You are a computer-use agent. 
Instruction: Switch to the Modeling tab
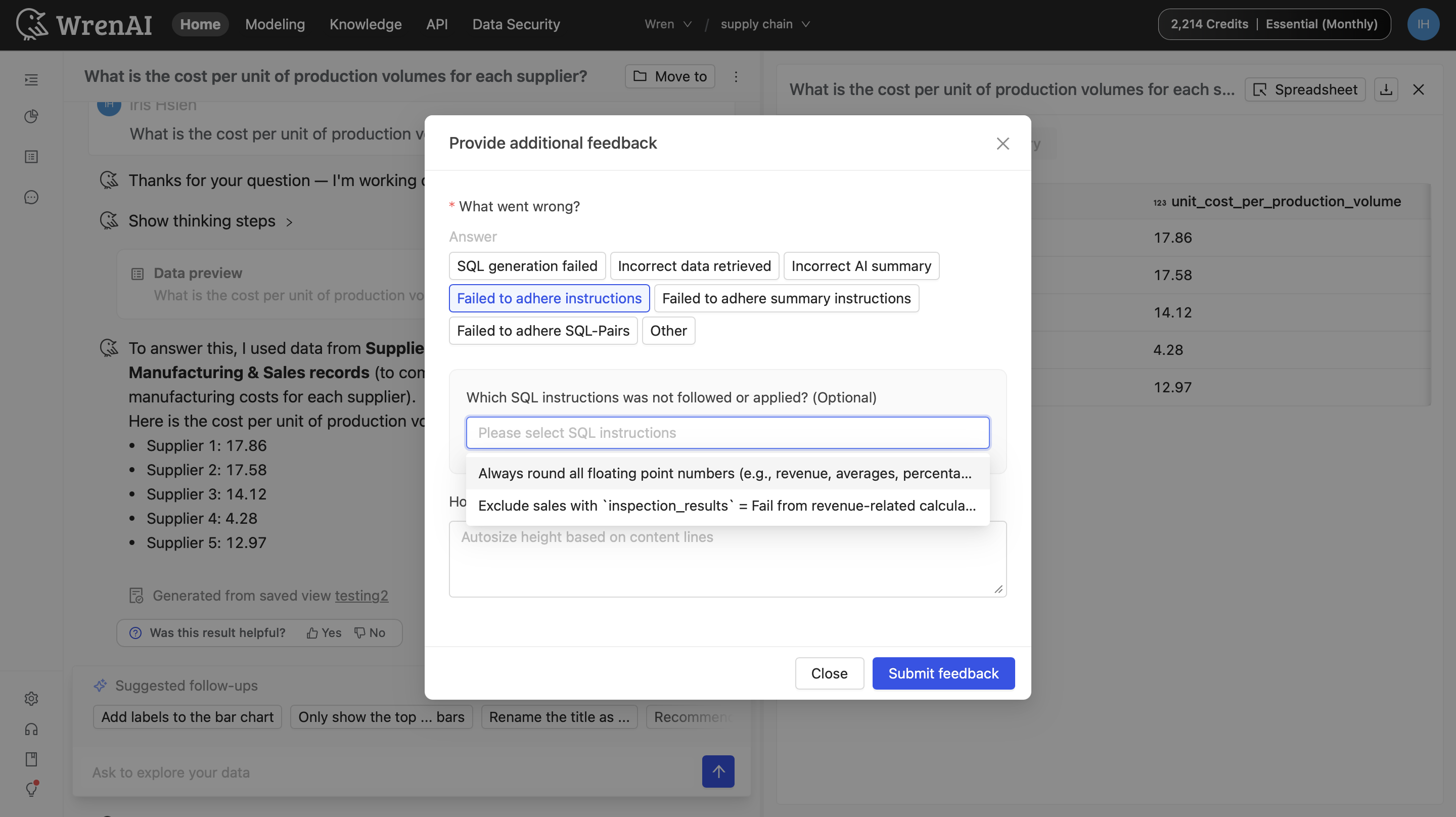275,24
